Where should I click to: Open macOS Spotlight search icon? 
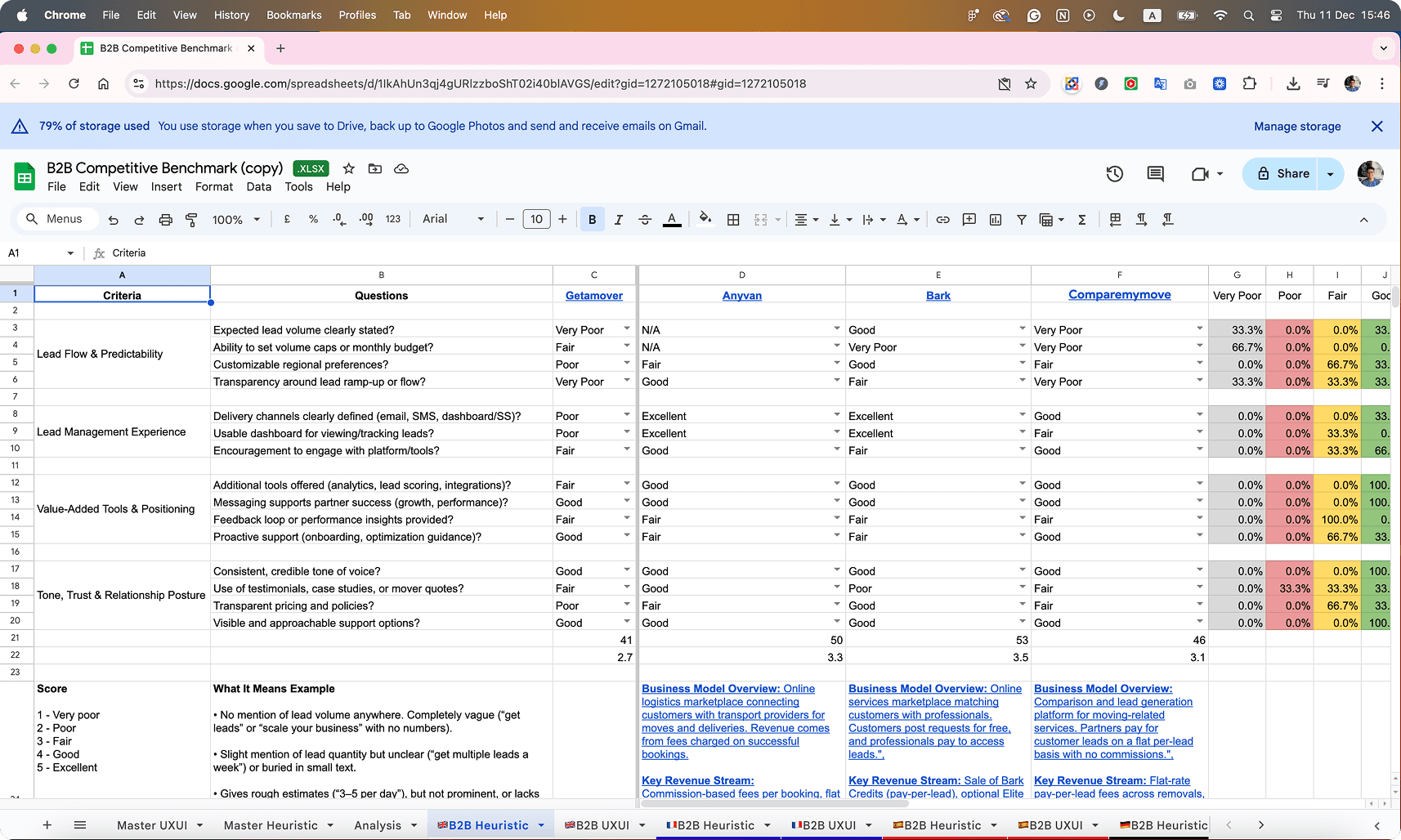coord(1248,16)
